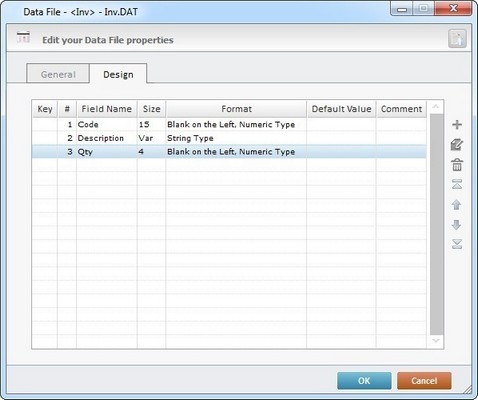Click the help document icon in header
Viewport: 478px width, 400px height.
457,39
